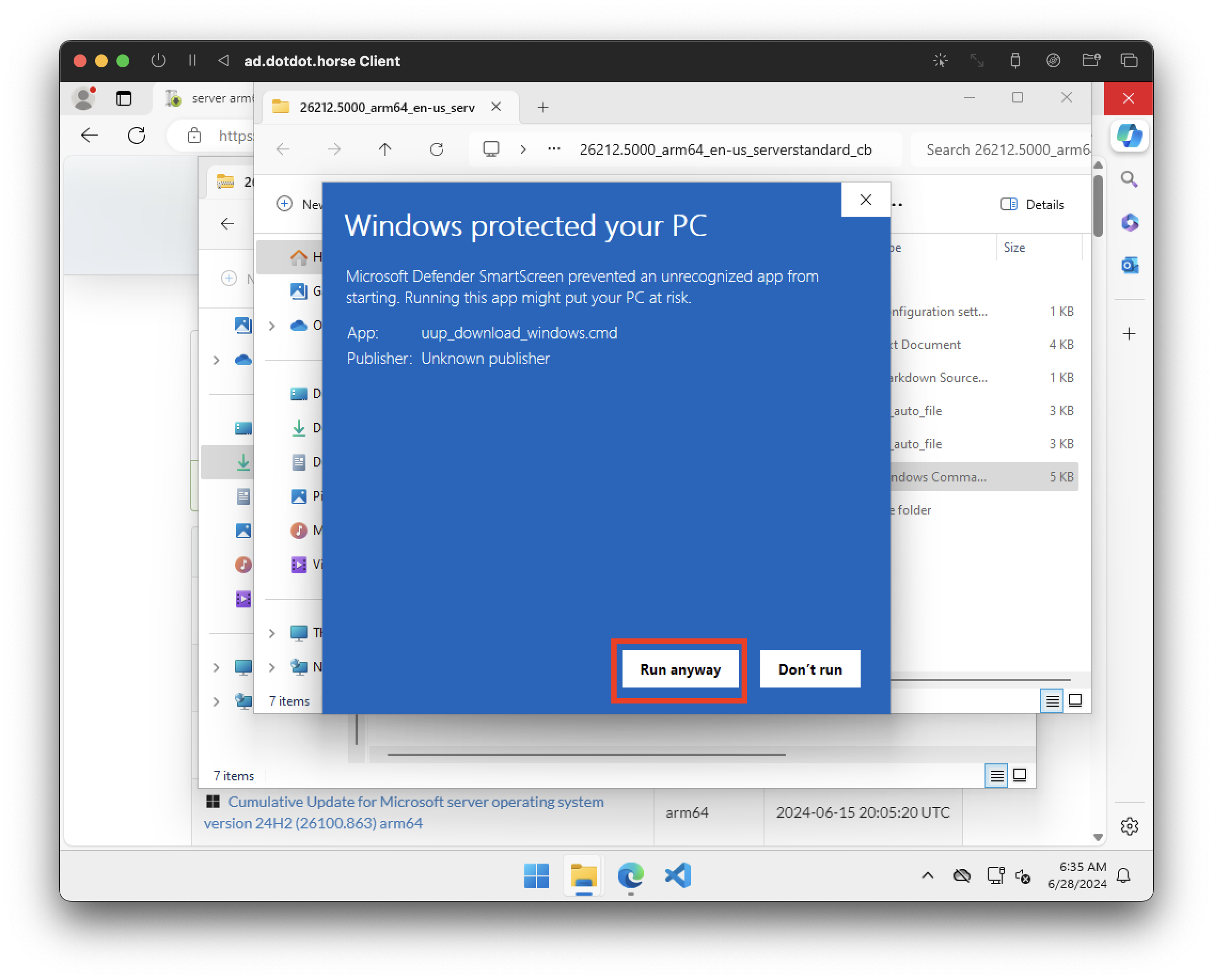The height and width of the screenshot is (980, 1213).
Task: Open Music in front navigation pane
Action: coord(305,531)
